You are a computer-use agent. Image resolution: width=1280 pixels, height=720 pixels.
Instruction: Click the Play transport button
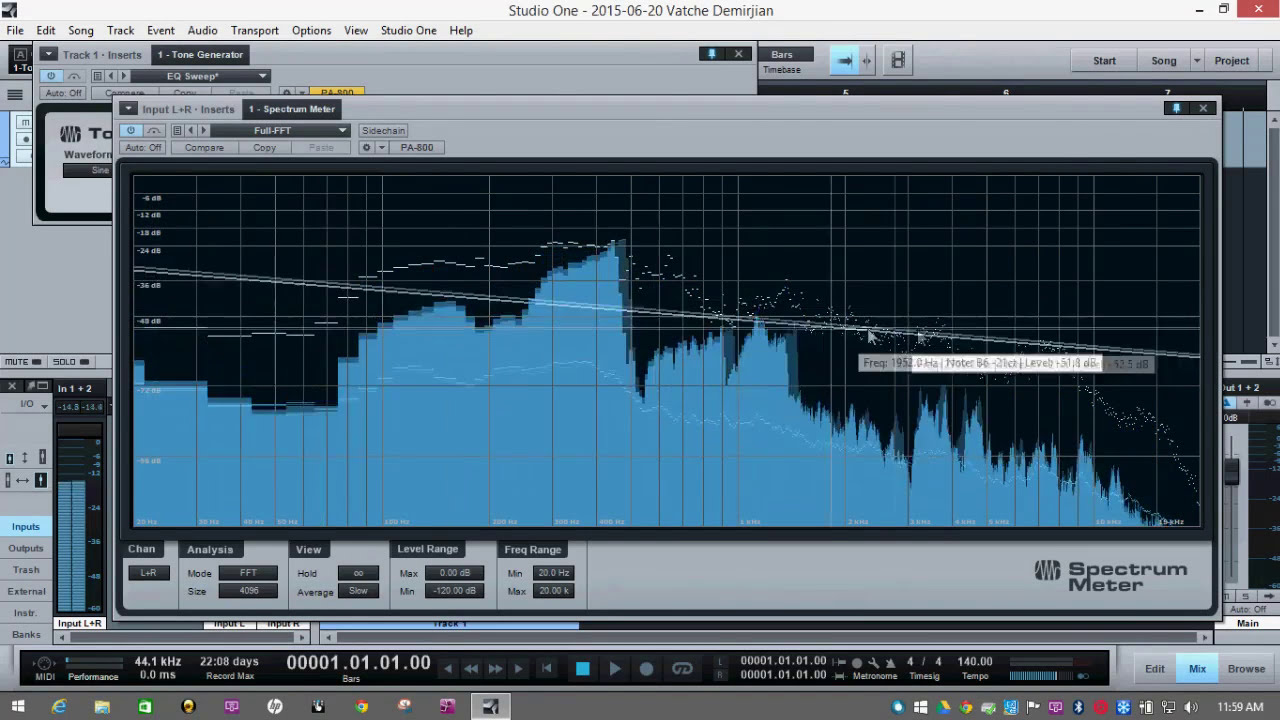coord(615,669)
